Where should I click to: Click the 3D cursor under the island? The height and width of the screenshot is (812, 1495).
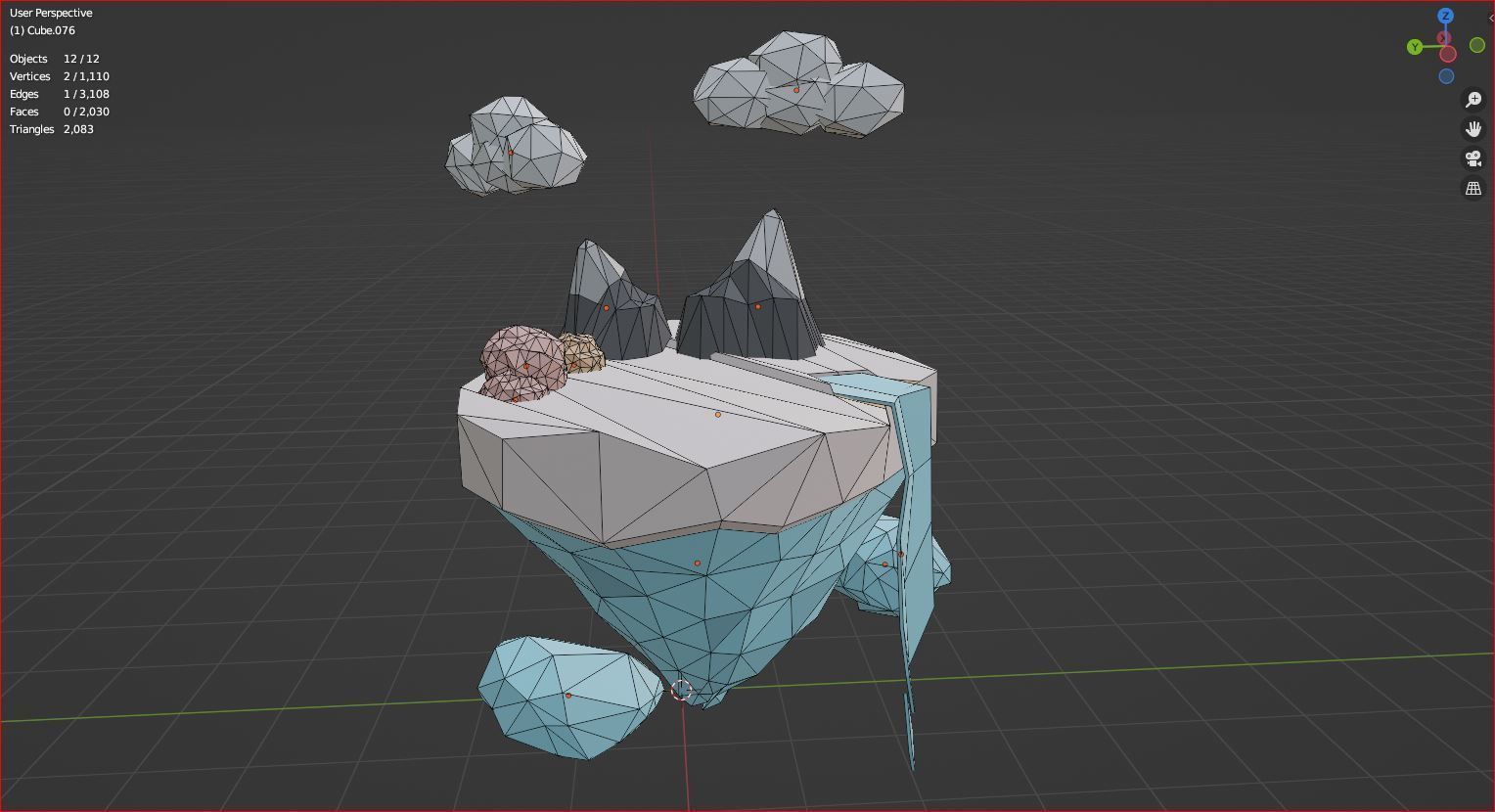point(682,690)
